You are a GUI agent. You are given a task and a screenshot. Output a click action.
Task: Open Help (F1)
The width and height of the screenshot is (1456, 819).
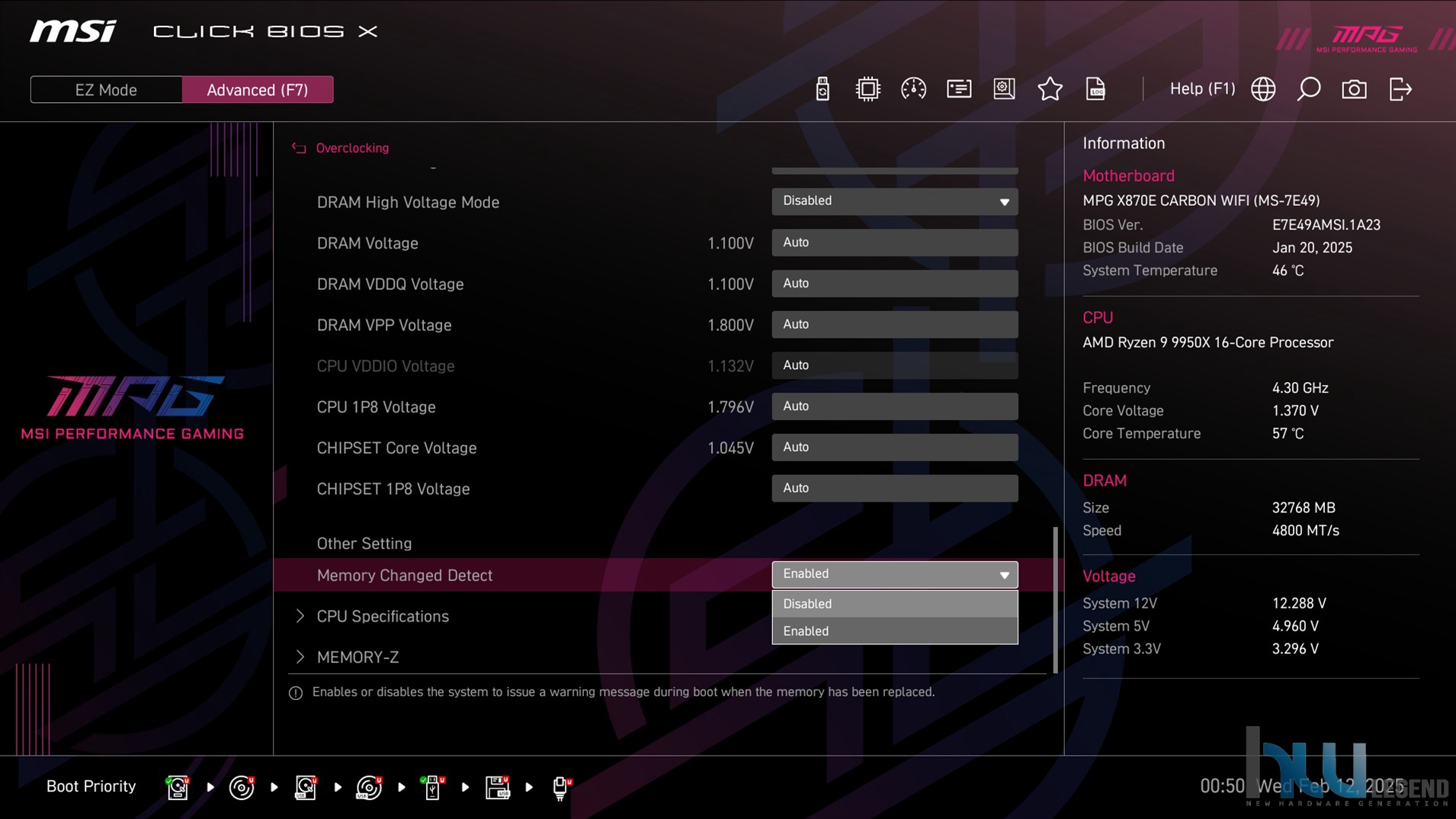tap(1202, 89)
